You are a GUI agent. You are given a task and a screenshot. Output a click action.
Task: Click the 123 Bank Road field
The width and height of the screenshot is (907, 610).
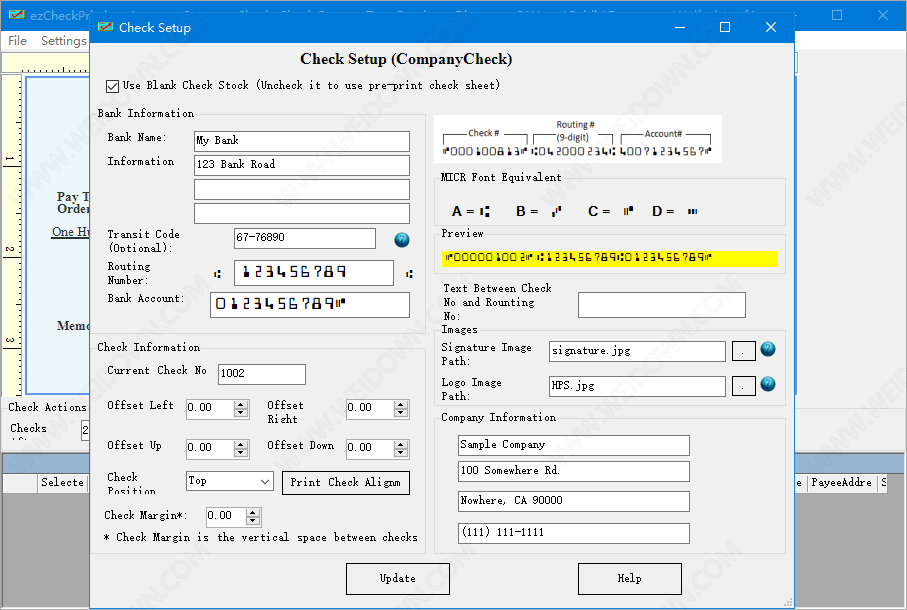point(302,165)
